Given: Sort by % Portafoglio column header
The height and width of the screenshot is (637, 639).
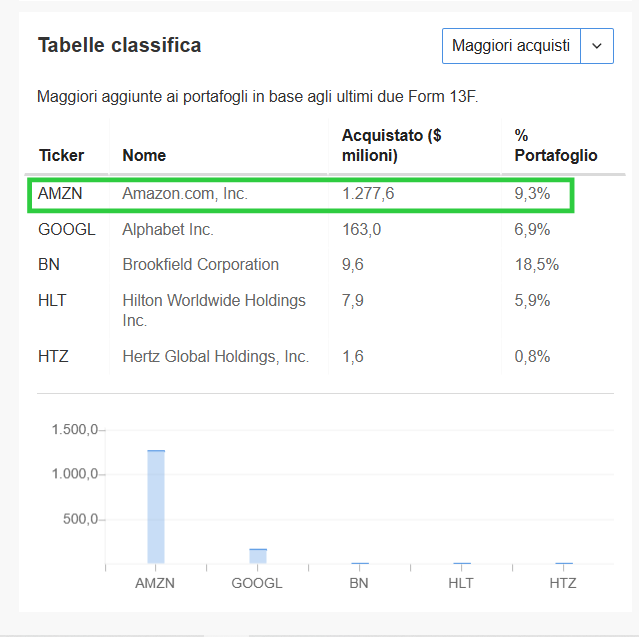Looking at the screenshot, I should [556, 145].
